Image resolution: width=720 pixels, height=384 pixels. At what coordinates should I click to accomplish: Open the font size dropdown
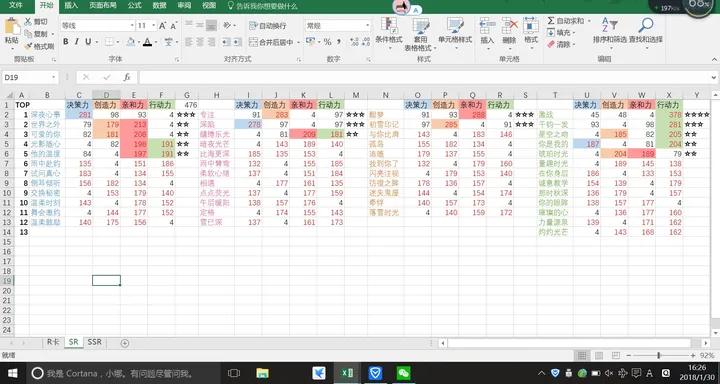click(153, 26)
